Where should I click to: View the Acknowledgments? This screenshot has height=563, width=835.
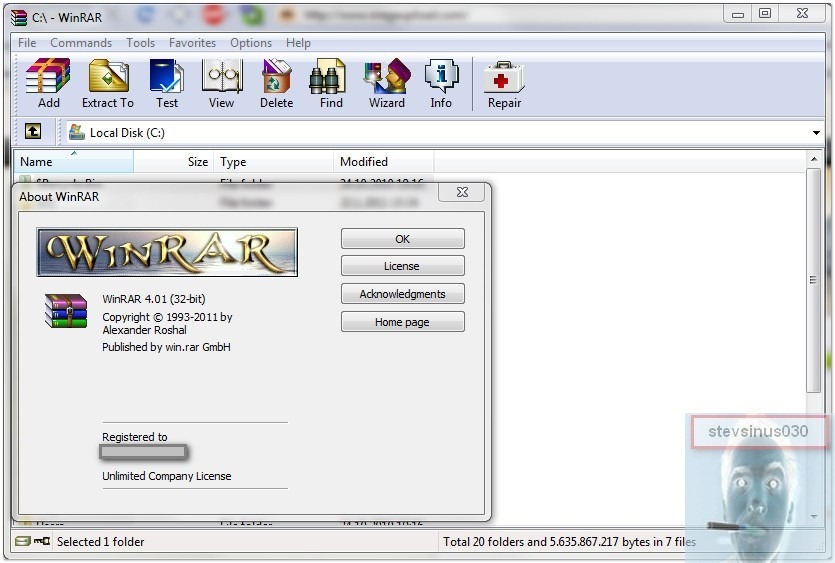tap(403, 294)
